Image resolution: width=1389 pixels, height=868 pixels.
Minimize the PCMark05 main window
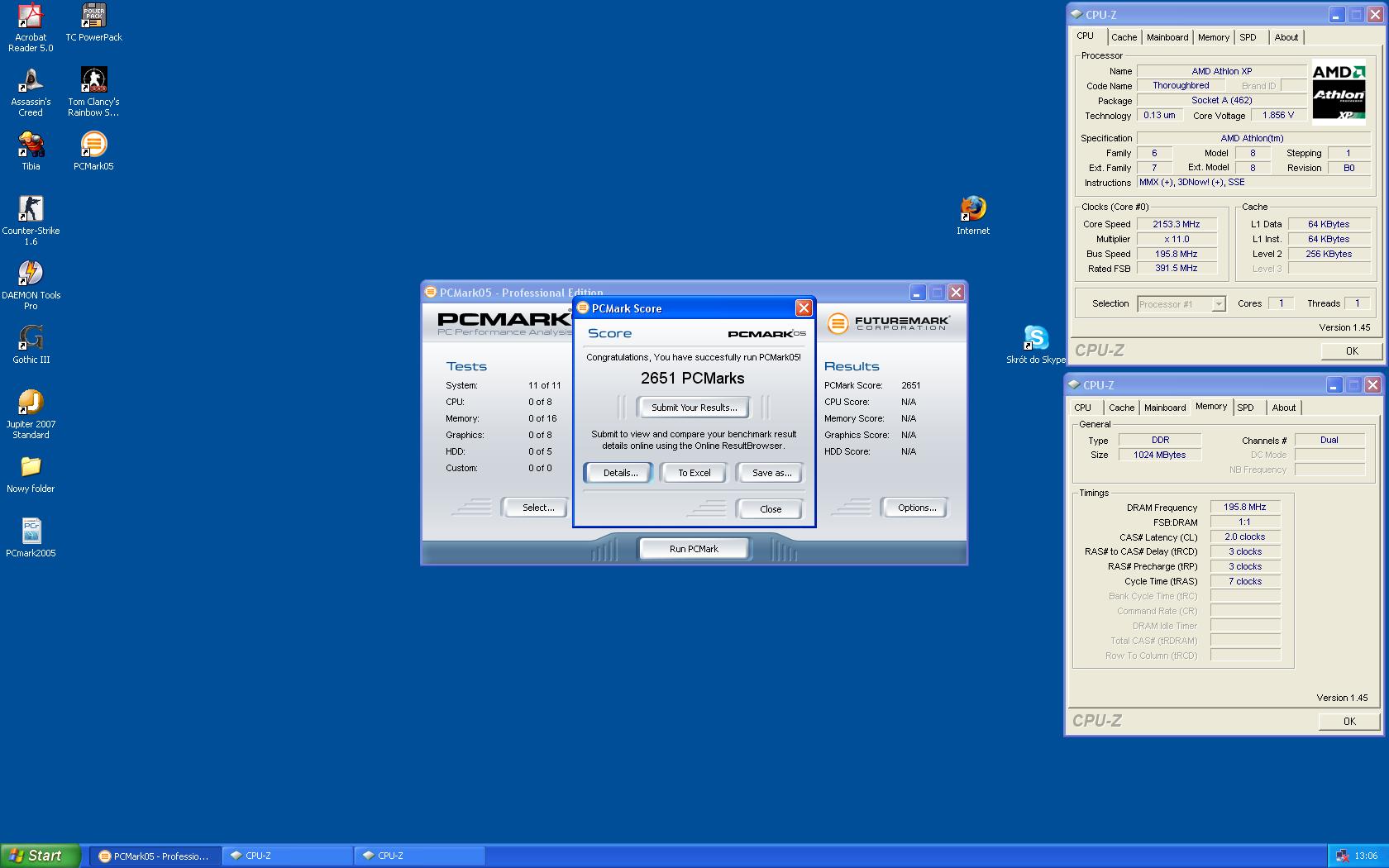coord(918,293)
